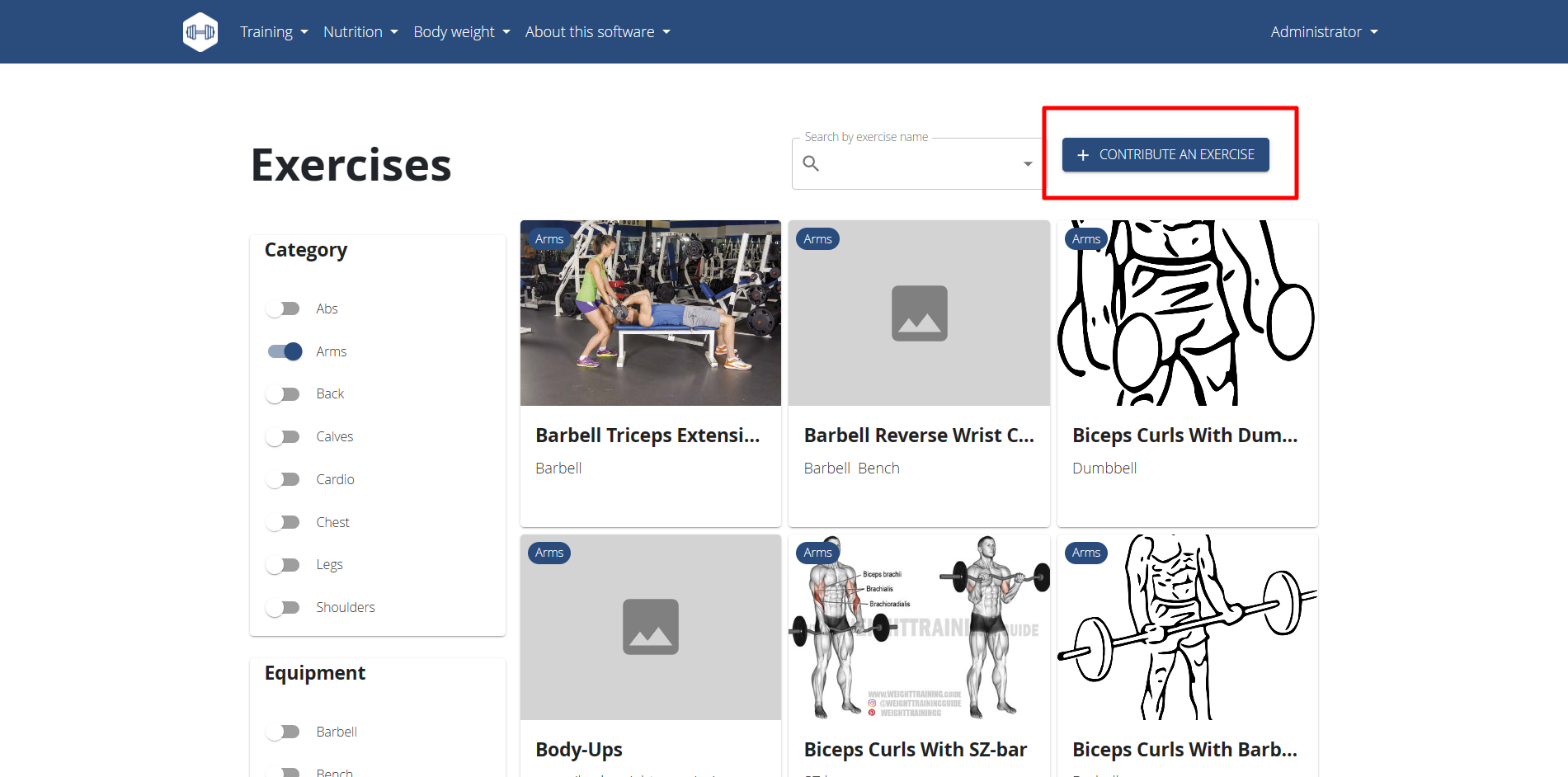The height and width of the screenshot is (777, 1568).
Task: Open the Nutrition menu
Action: tap(360, 32)
